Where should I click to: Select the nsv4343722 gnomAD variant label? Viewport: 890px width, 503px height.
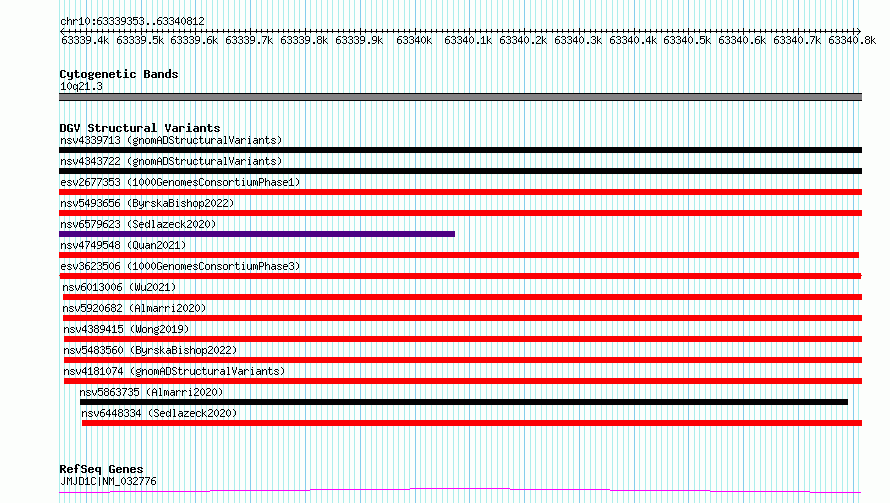(x=171, y=161)
